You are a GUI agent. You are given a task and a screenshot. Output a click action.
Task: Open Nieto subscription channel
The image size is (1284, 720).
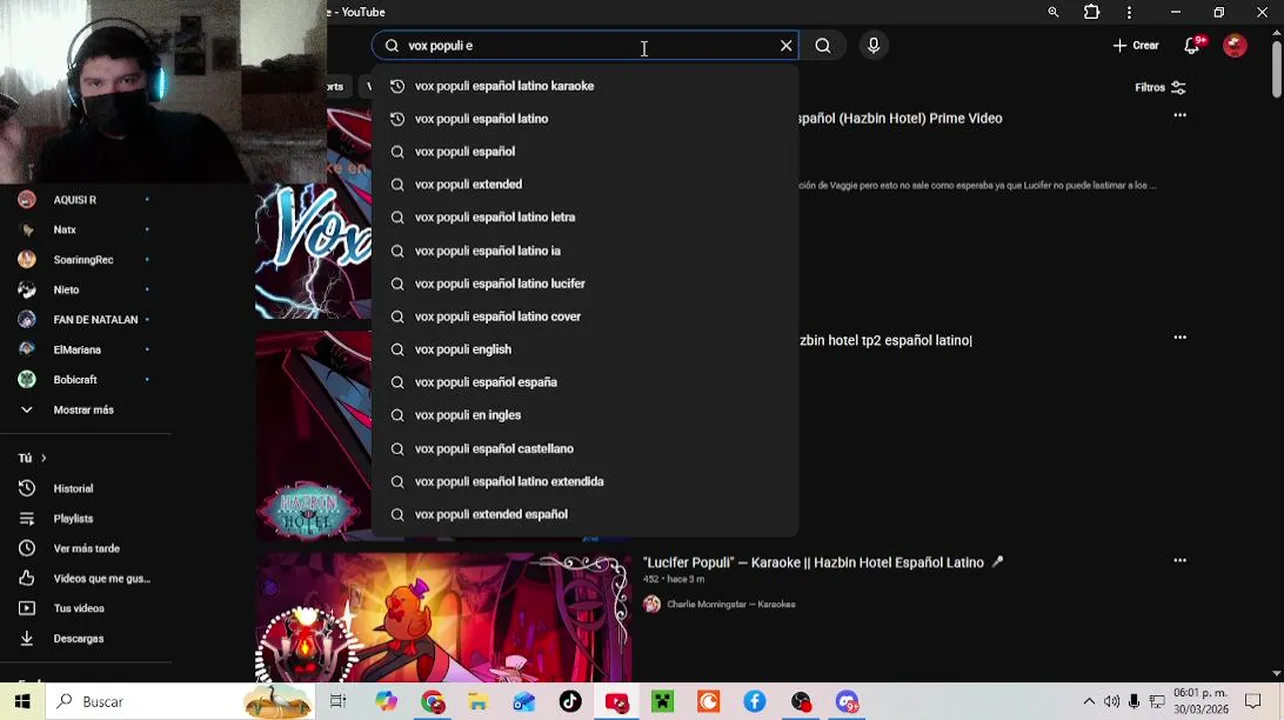click(x=85, y=290)
